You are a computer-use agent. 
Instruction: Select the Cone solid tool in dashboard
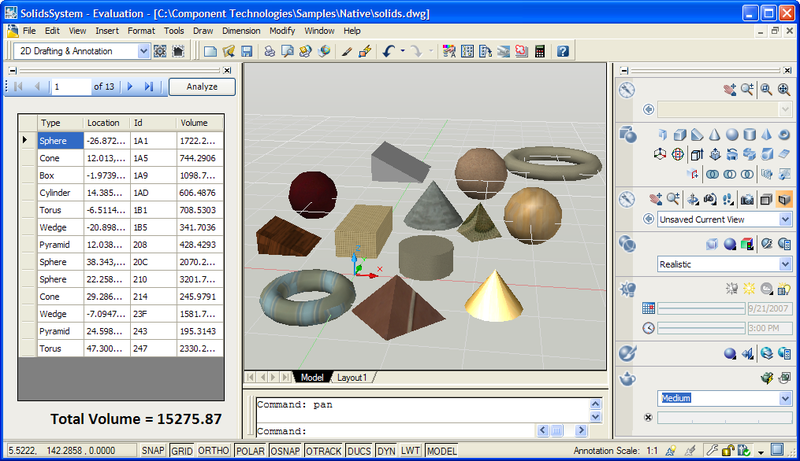click(715, 135)
